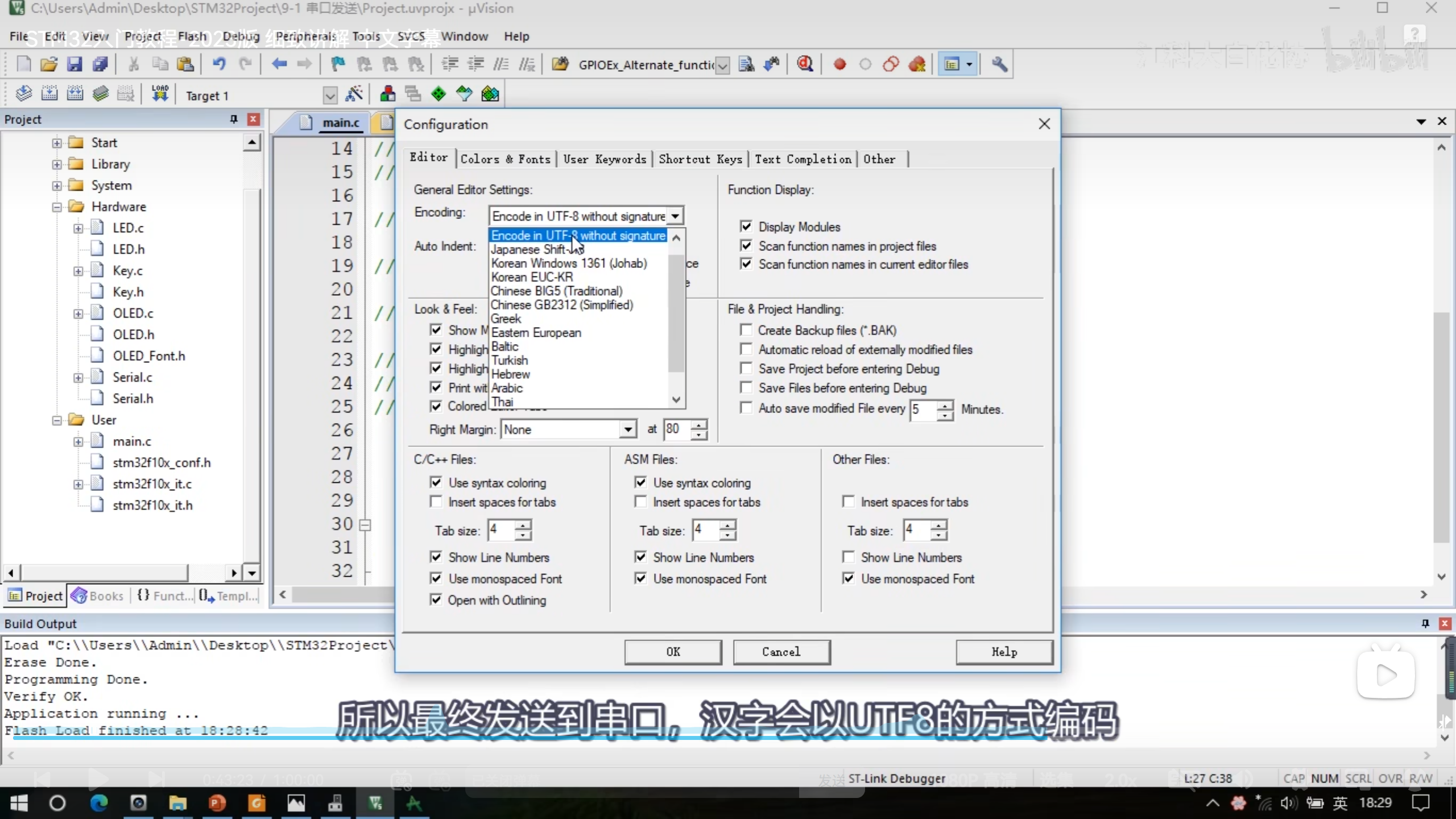Click the Undo arrow icon
Screen dimensions: 1456x819
coord(219,64)
